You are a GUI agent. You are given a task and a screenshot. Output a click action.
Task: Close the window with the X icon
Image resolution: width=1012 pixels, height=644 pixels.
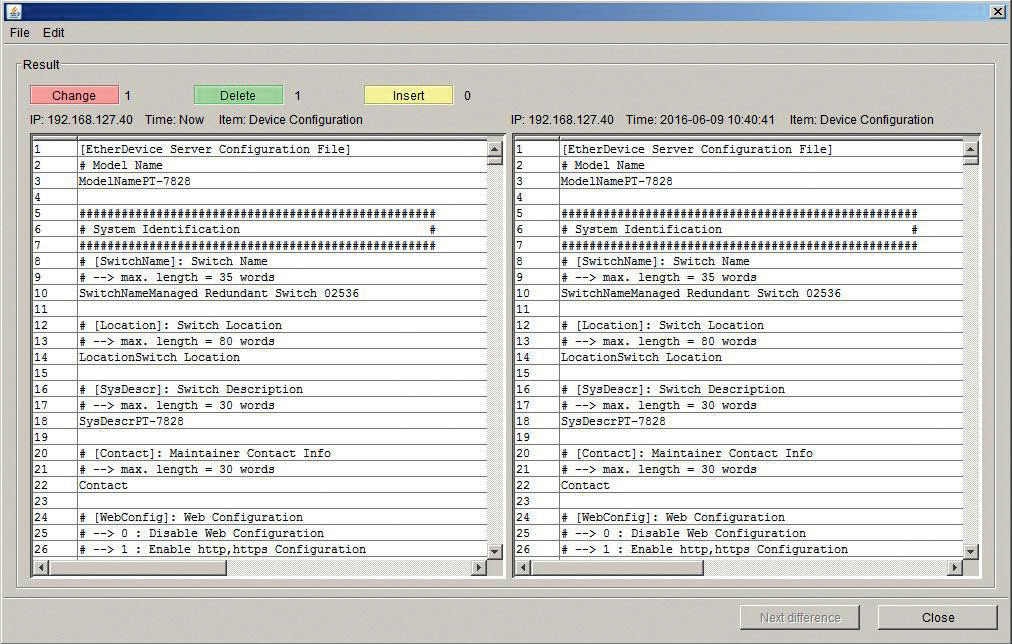pos(997,11)
